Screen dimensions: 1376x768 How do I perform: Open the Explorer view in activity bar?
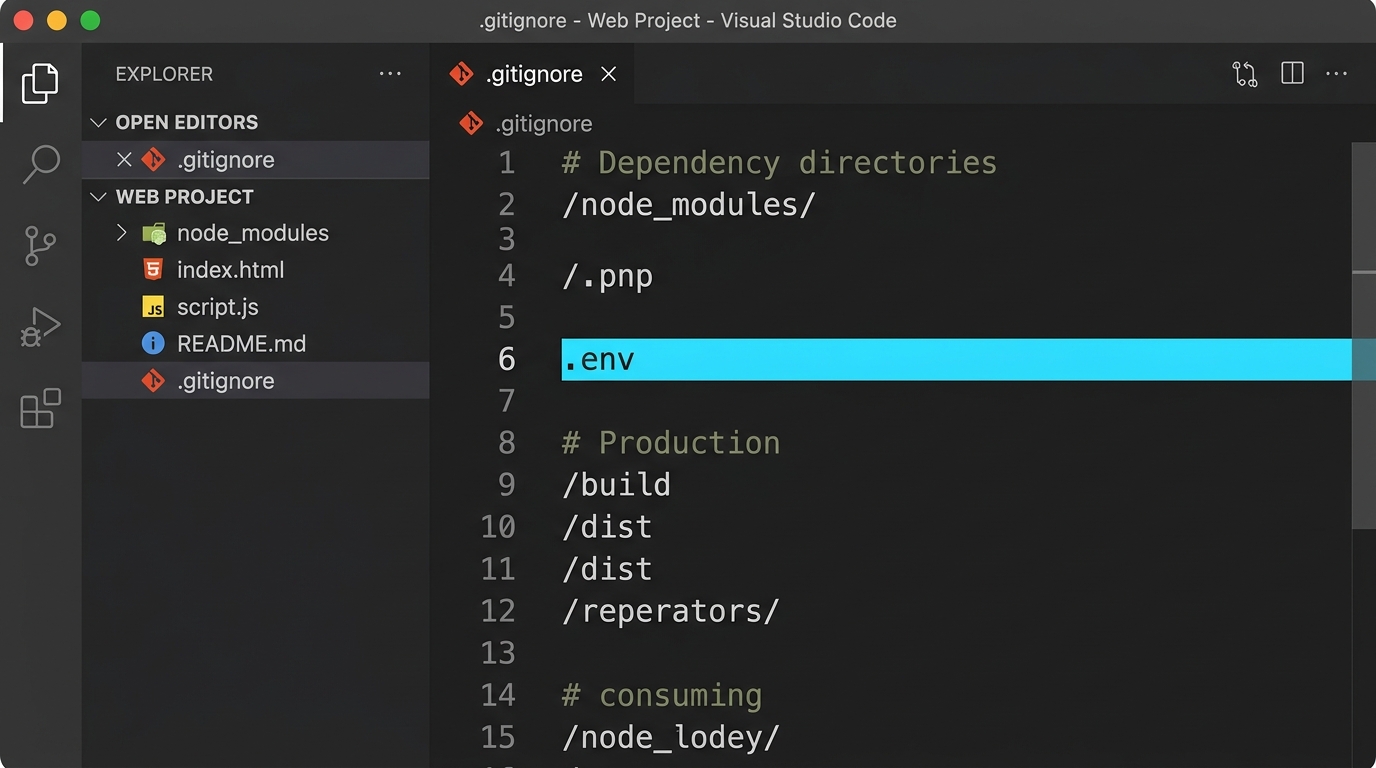click(40, 83)
